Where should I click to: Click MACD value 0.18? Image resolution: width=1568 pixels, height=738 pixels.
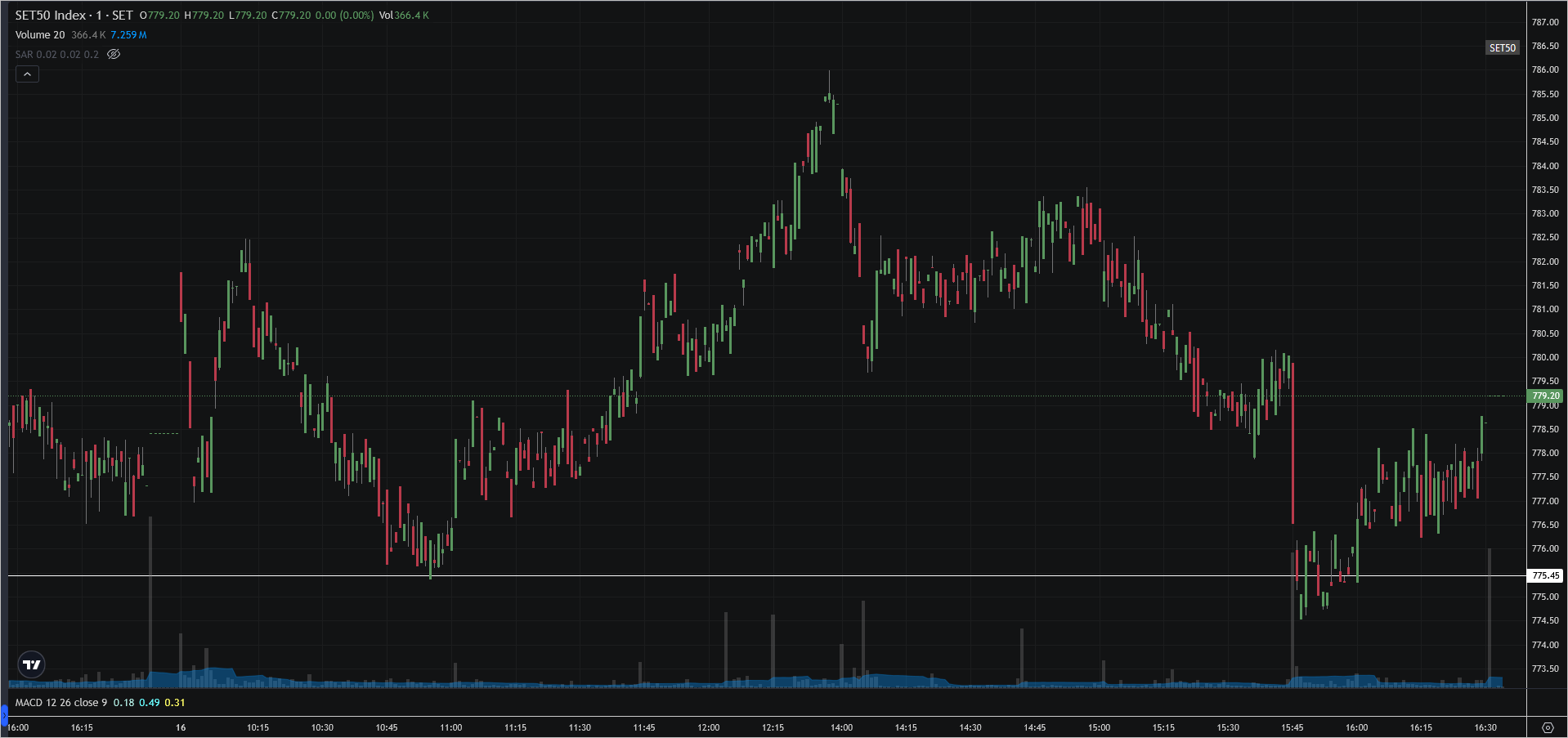pyautogui.click(x=123, y=703)
